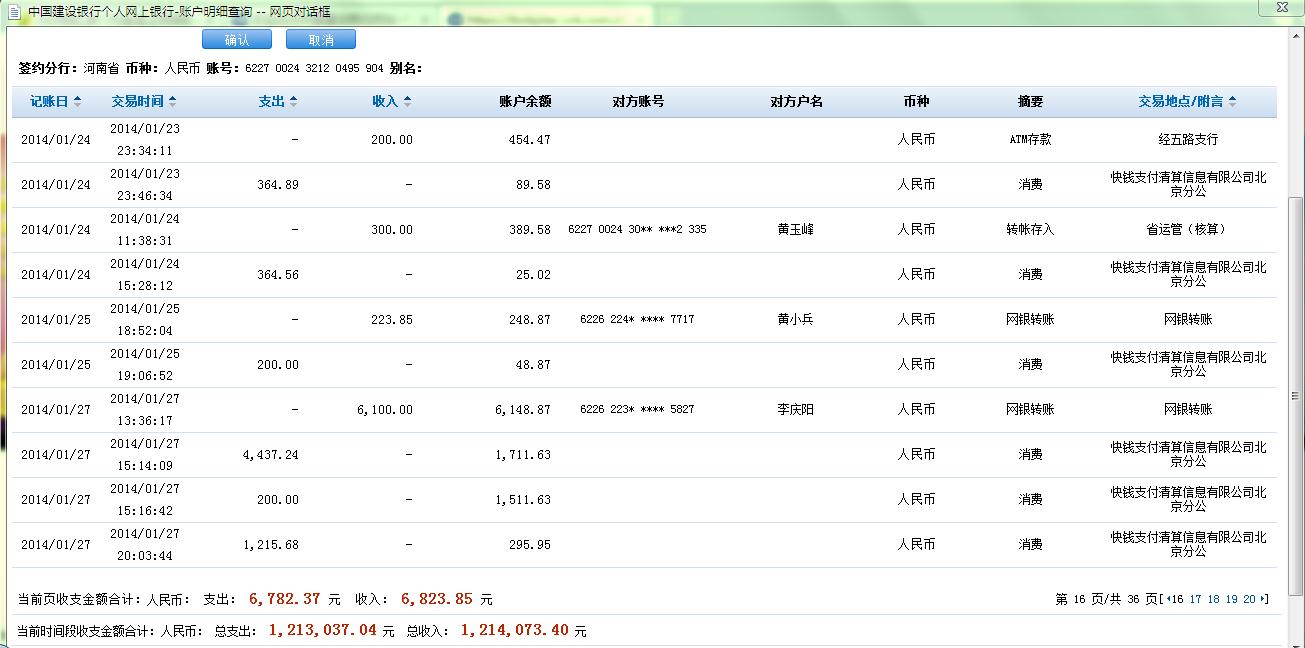Click the sort arrows beside 收入

407,101
